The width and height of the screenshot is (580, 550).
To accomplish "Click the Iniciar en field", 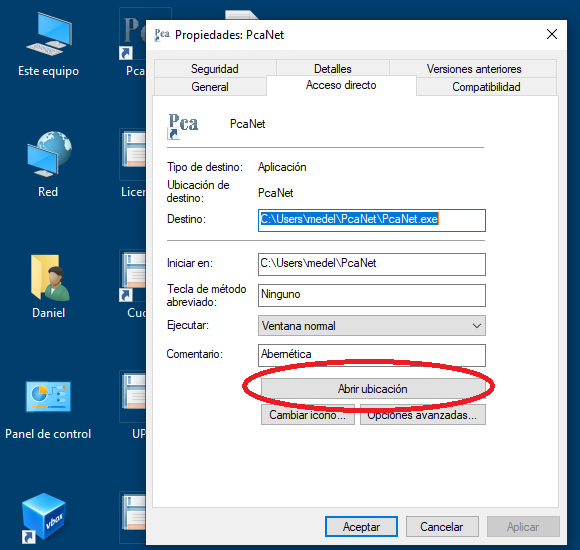I will (x=372, y=264).
